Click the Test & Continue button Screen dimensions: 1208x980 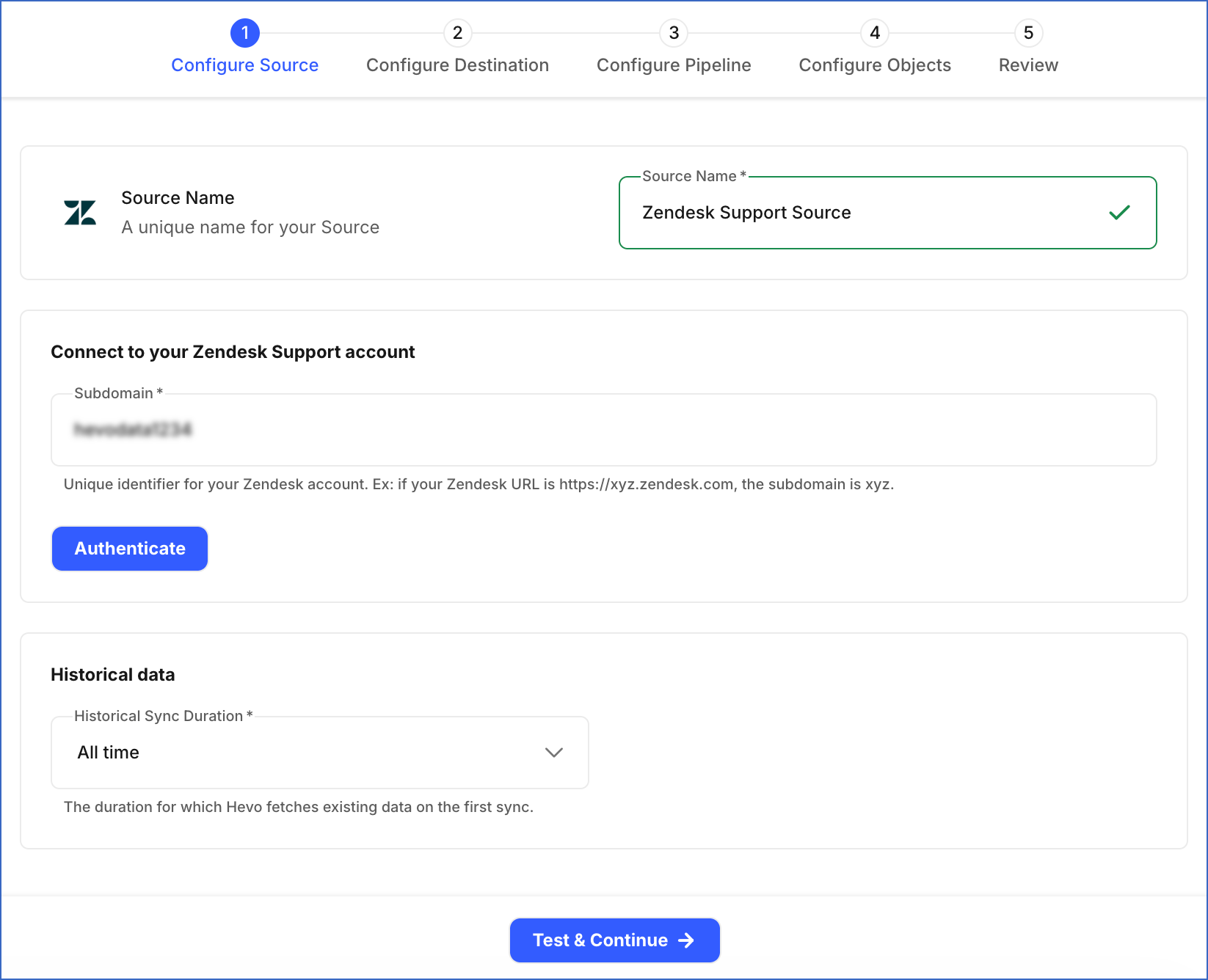(615, 940)
